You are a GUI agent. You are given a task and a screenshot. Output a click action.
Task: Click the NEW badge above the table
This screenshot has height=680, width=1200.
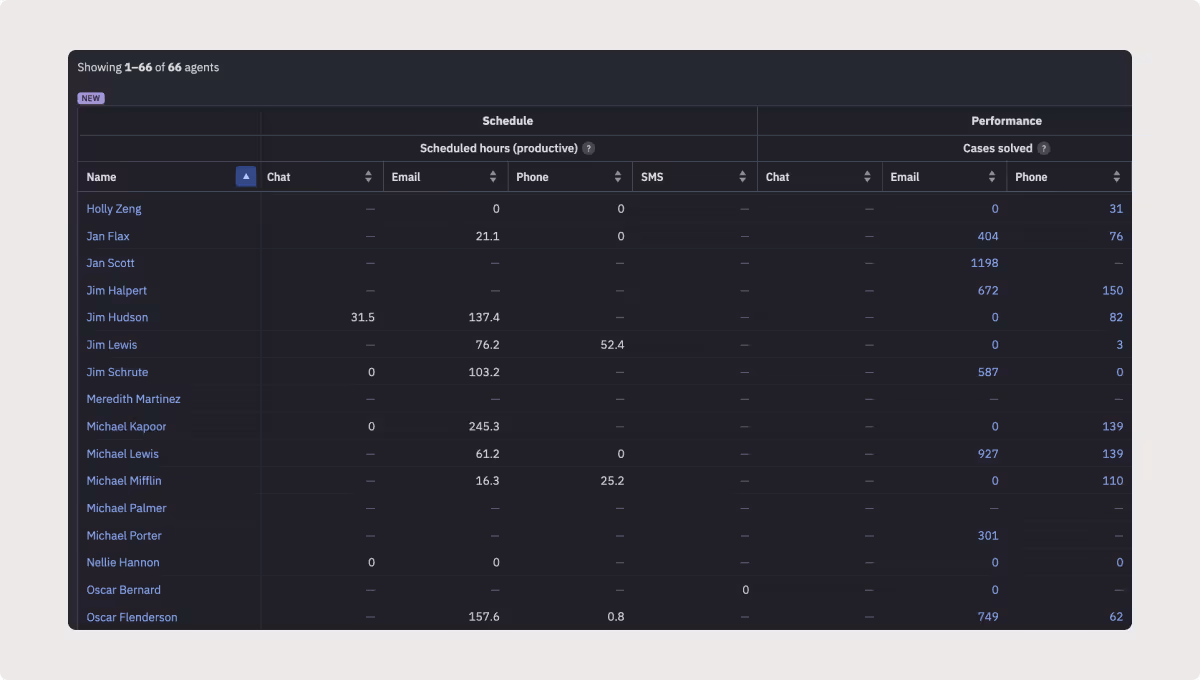91,98
